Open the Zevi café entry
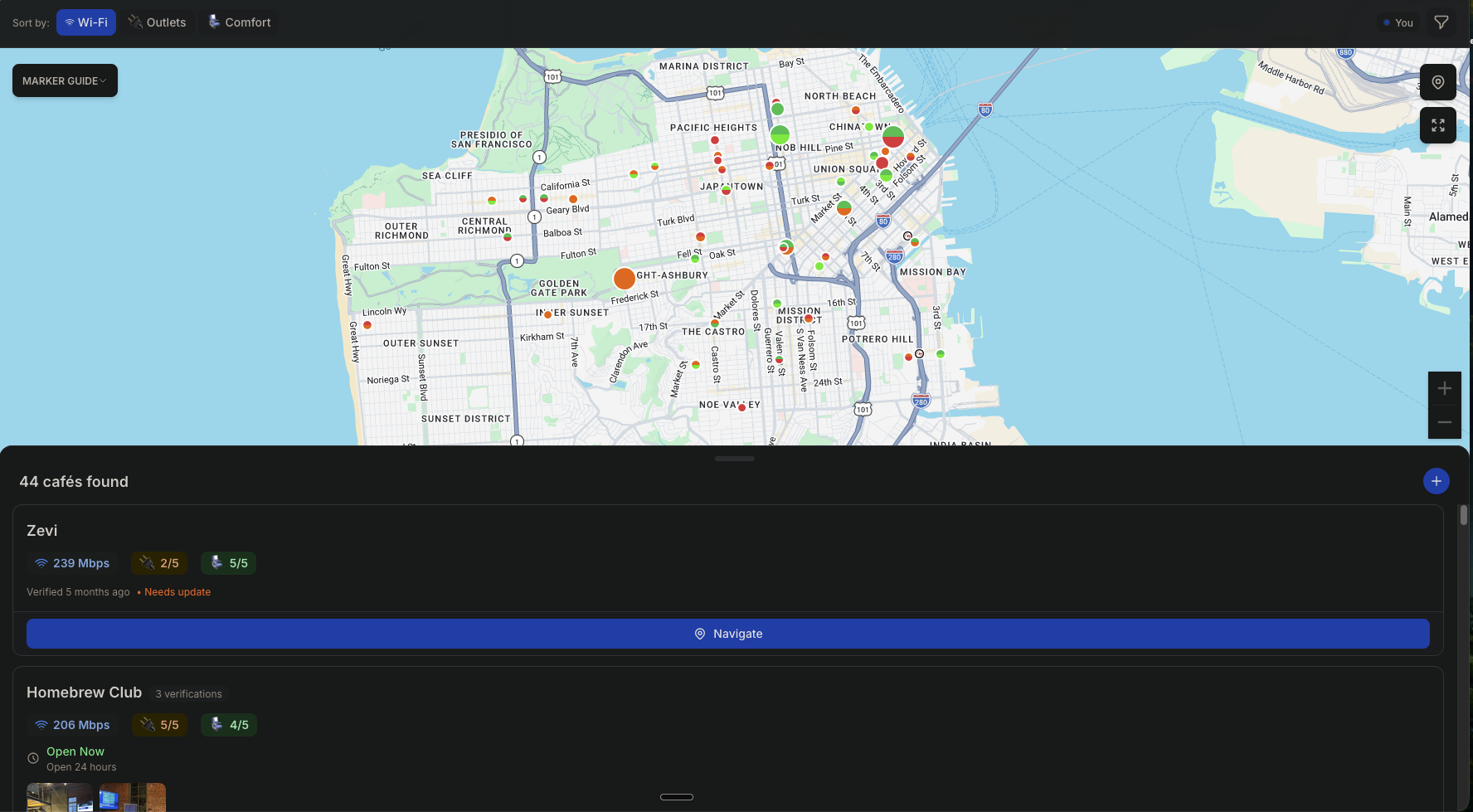This screenshot has width=1473, height=812. tap(42, 531)
